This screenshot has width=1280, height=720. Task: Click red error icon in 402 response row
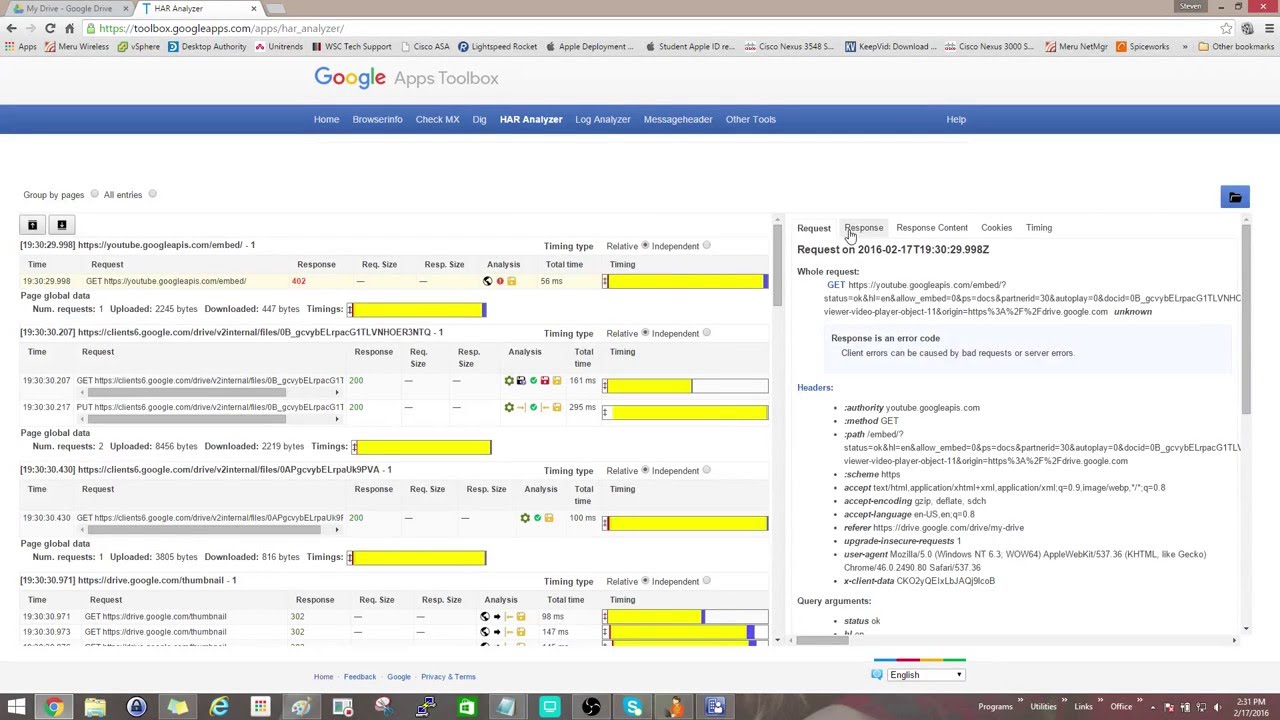[x=500, y=282]
